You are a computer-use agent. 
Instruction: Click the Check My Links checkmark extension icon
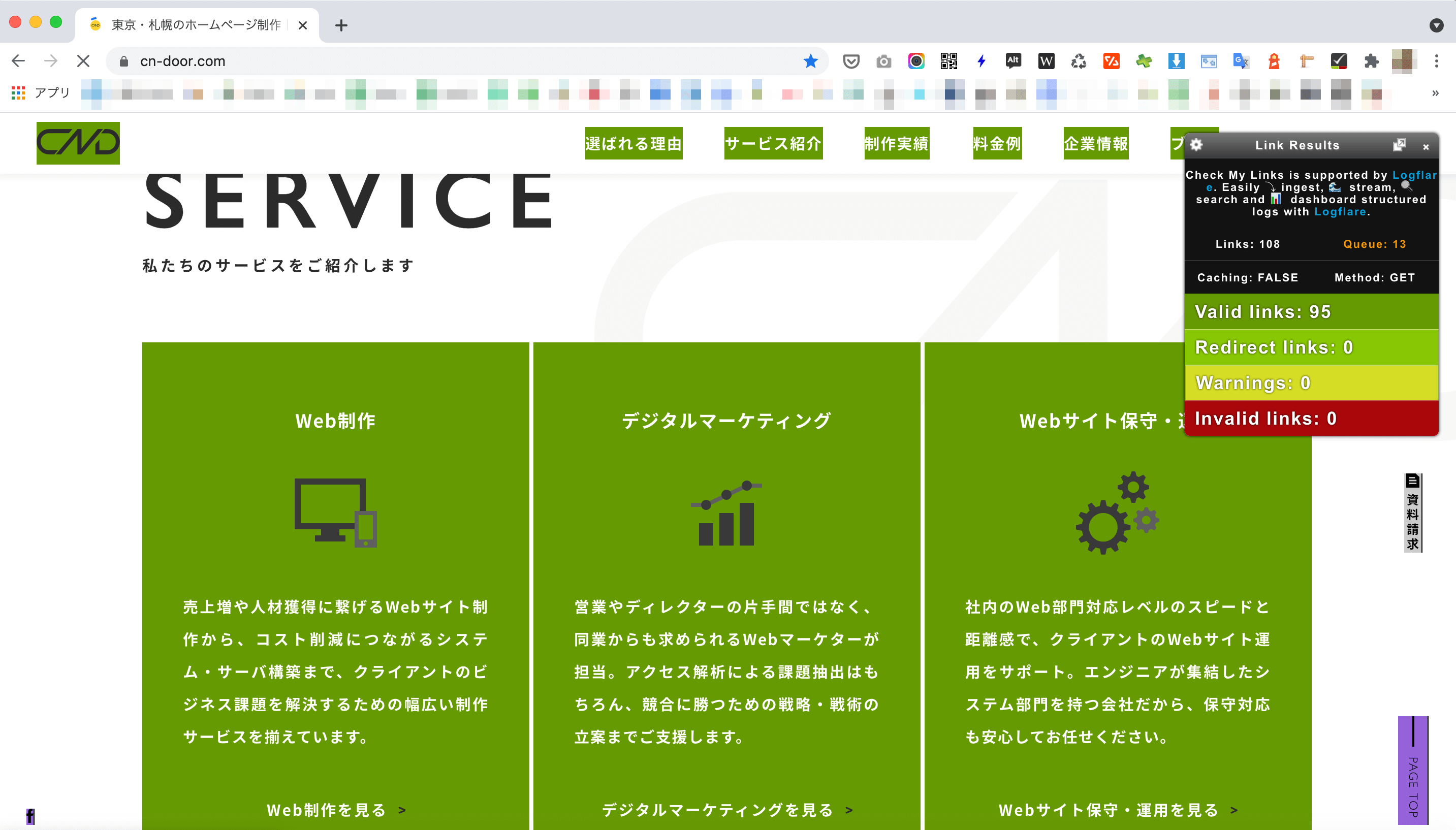click(1339, 61)
